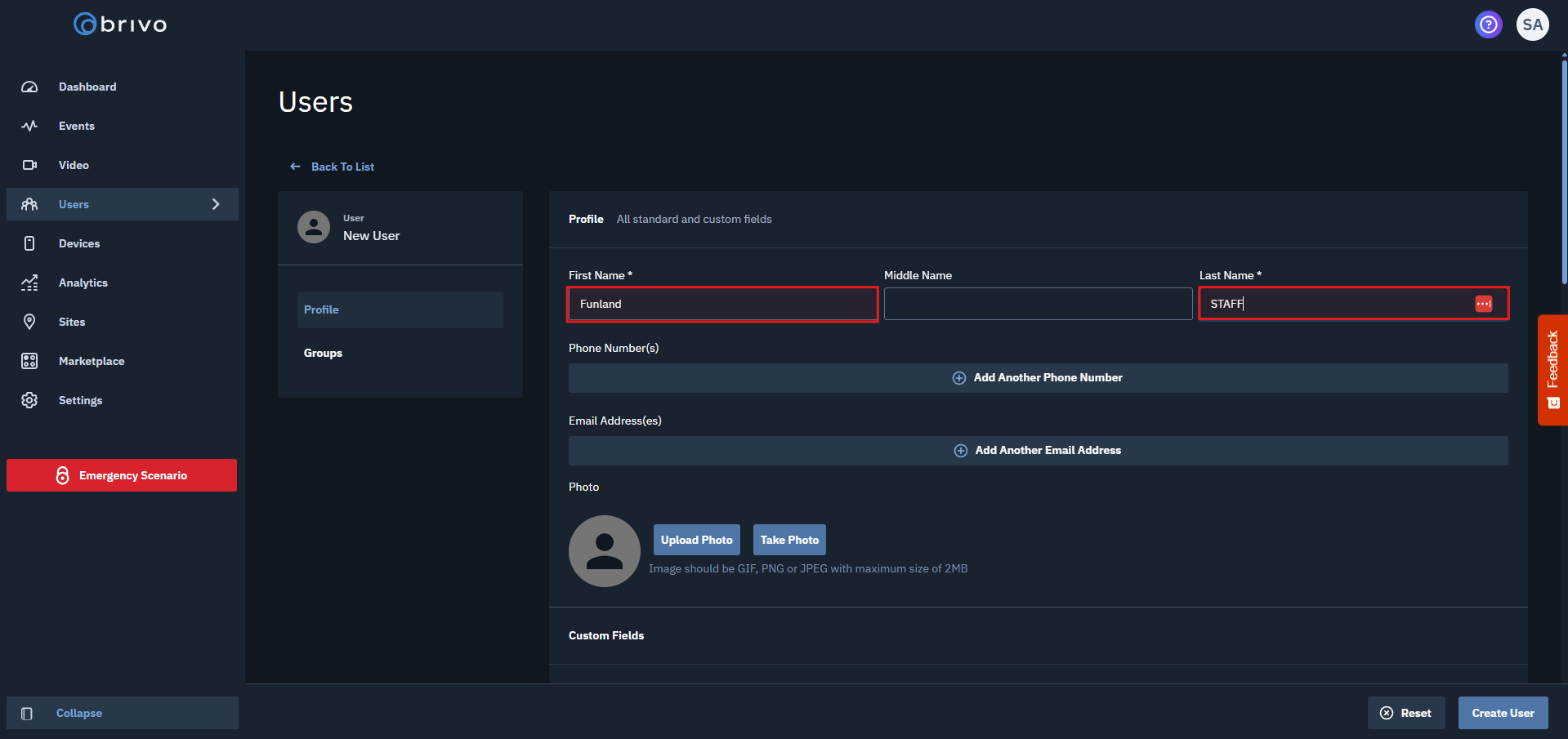Open the SA account avatar menu
The height and width of the screenshot is (739, 1568).
click(x=1532, y=24)
